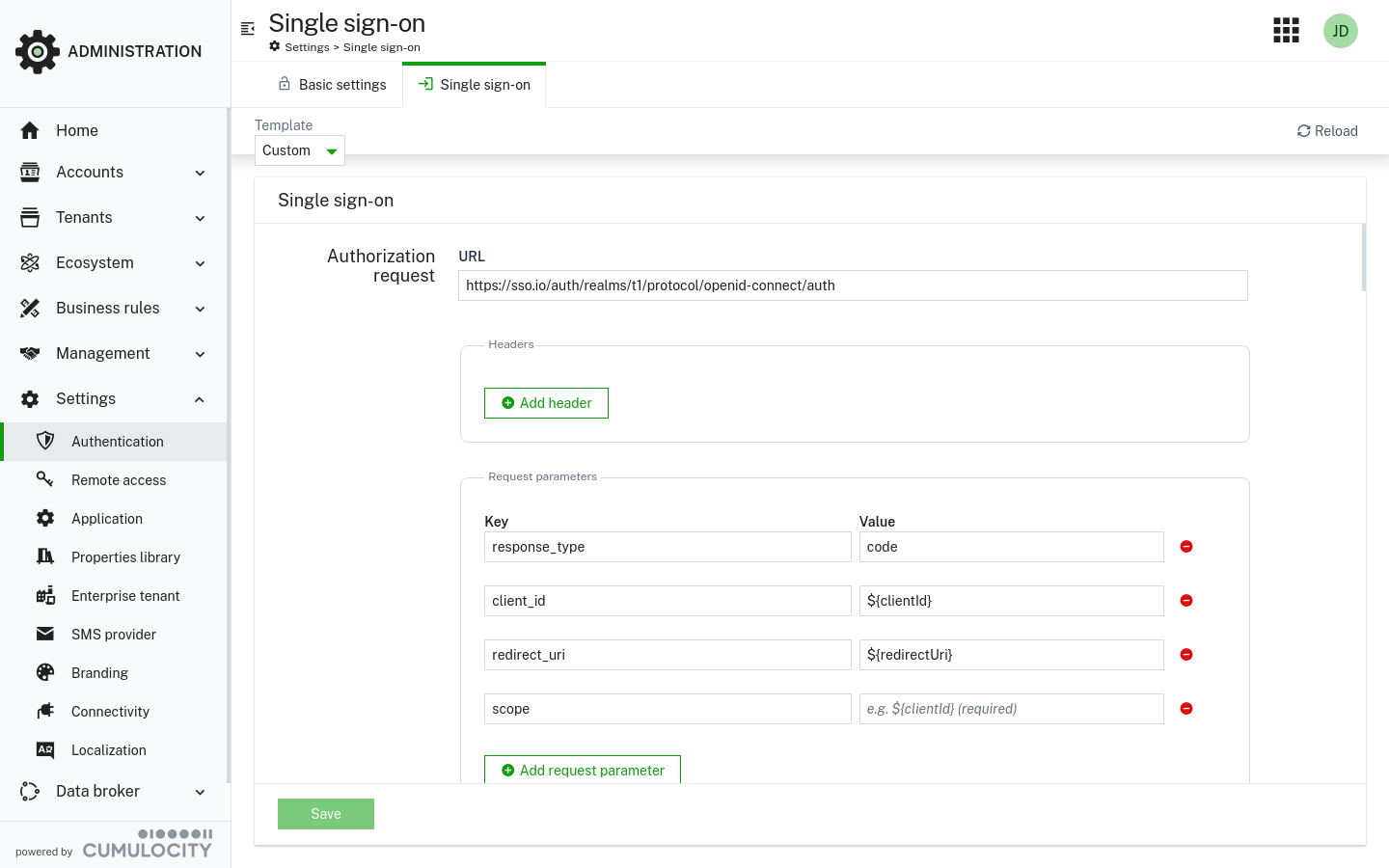This screenshot has width=1389, height=868.
Task: Select the Properties library icon
Action: point(45,556)
